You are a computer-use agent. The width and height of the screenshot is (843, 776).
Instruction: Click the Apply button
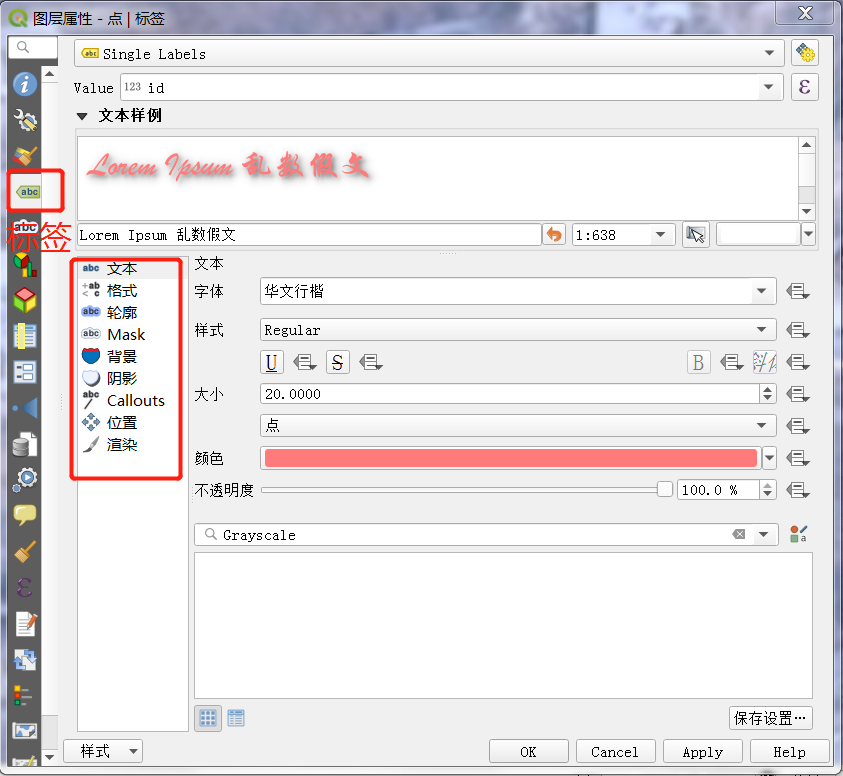coord(702,752)
